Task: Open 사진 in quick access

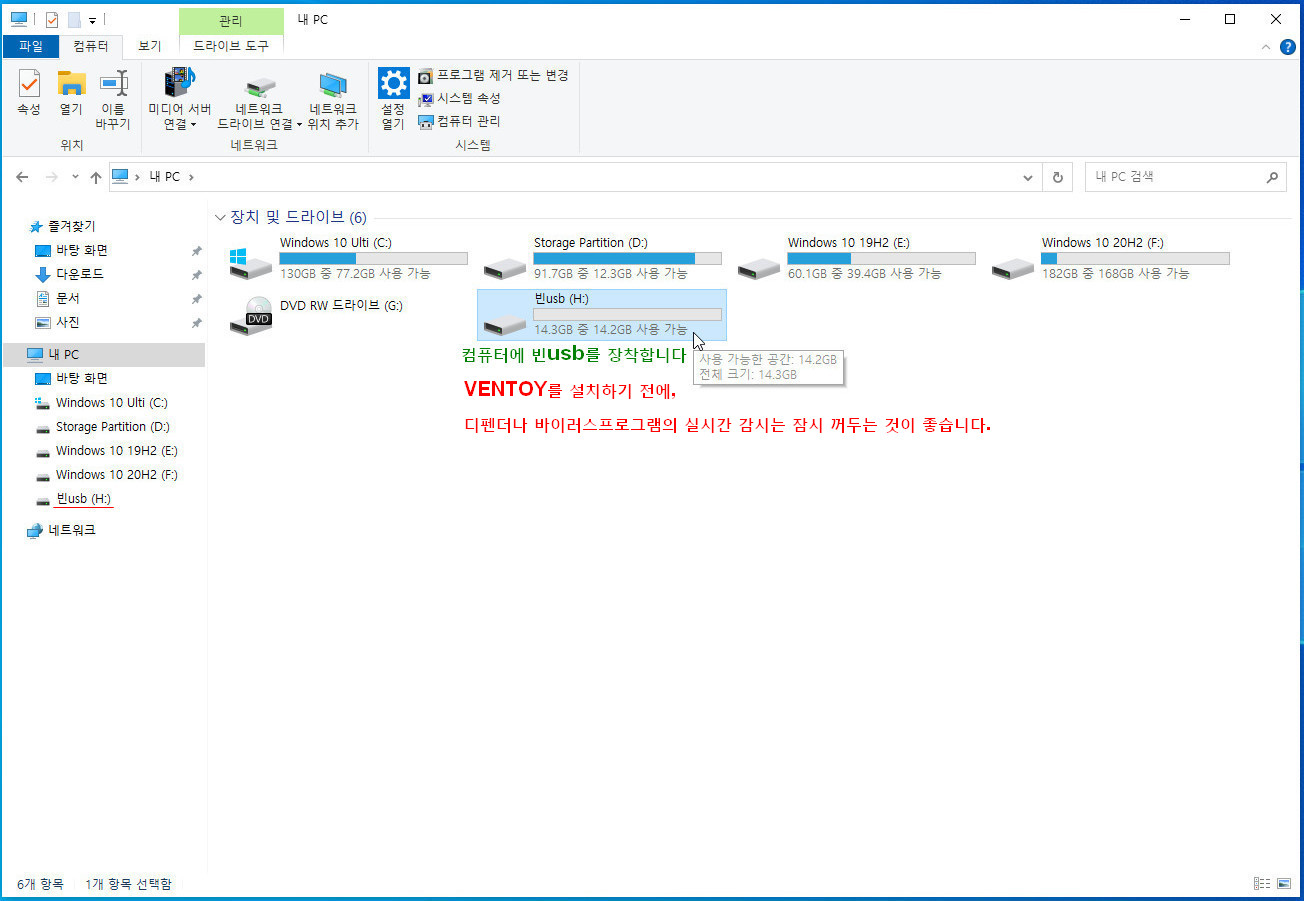Action: click(67, 322)
